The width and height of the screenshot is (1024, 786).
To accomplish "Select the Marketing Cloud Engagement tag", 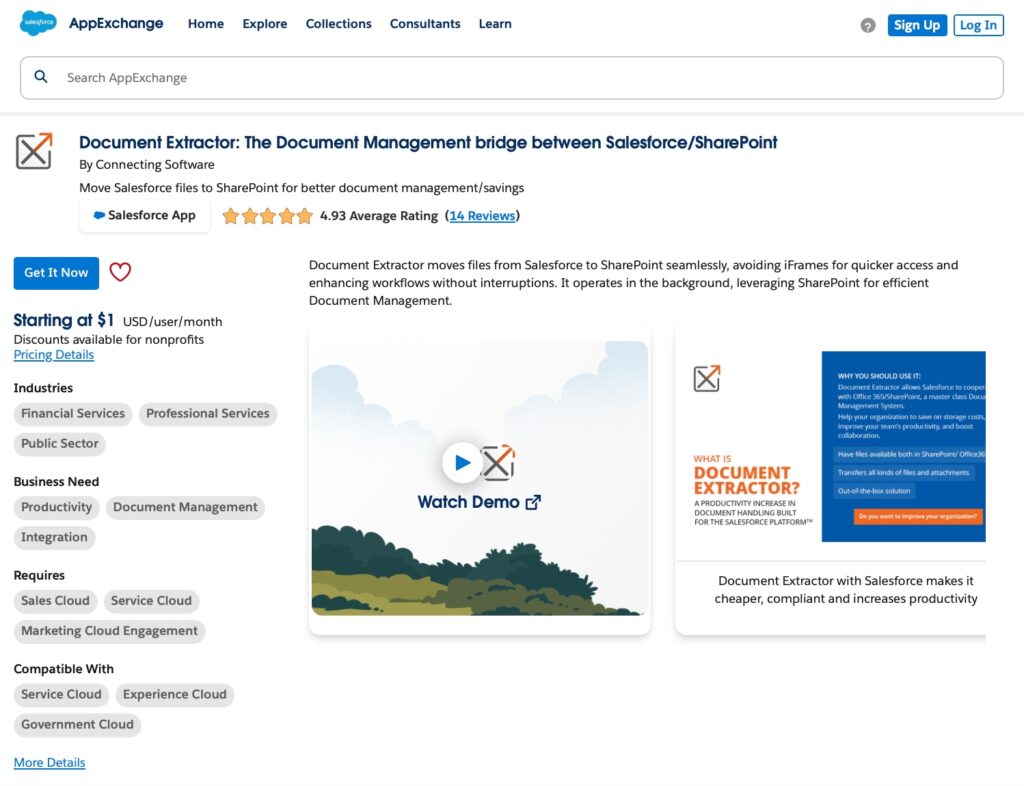I will pos(109,631).
